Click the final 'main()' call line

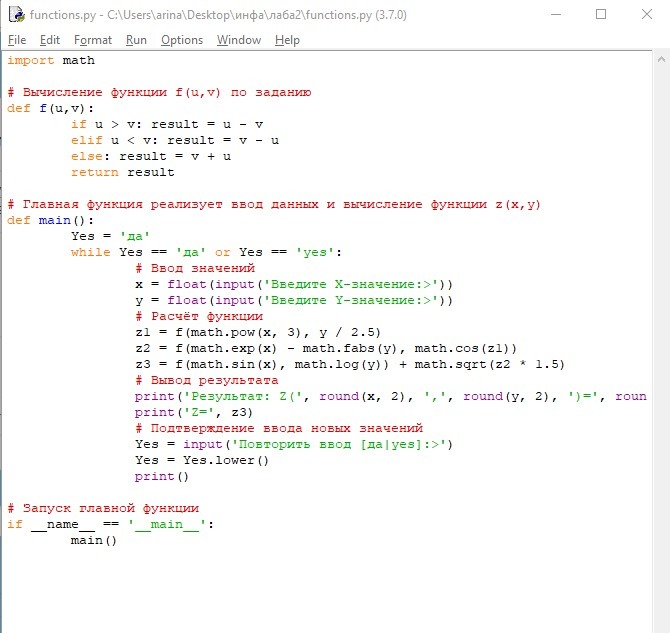pos(94,540)
